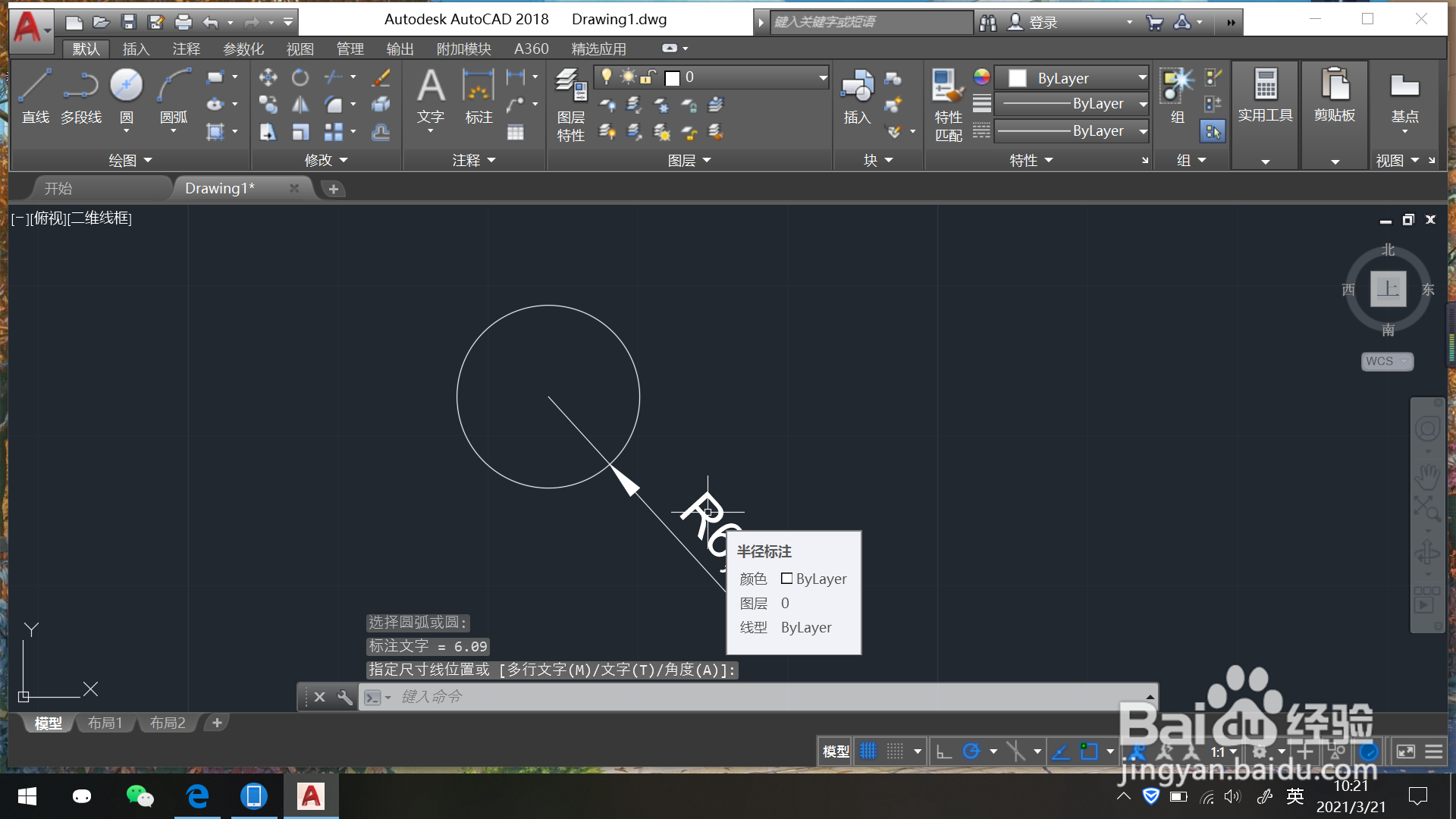Click the WCS coordinate system button
Image resolution: width=1456 pixels, height=819 pixels.
[1385, 361]
